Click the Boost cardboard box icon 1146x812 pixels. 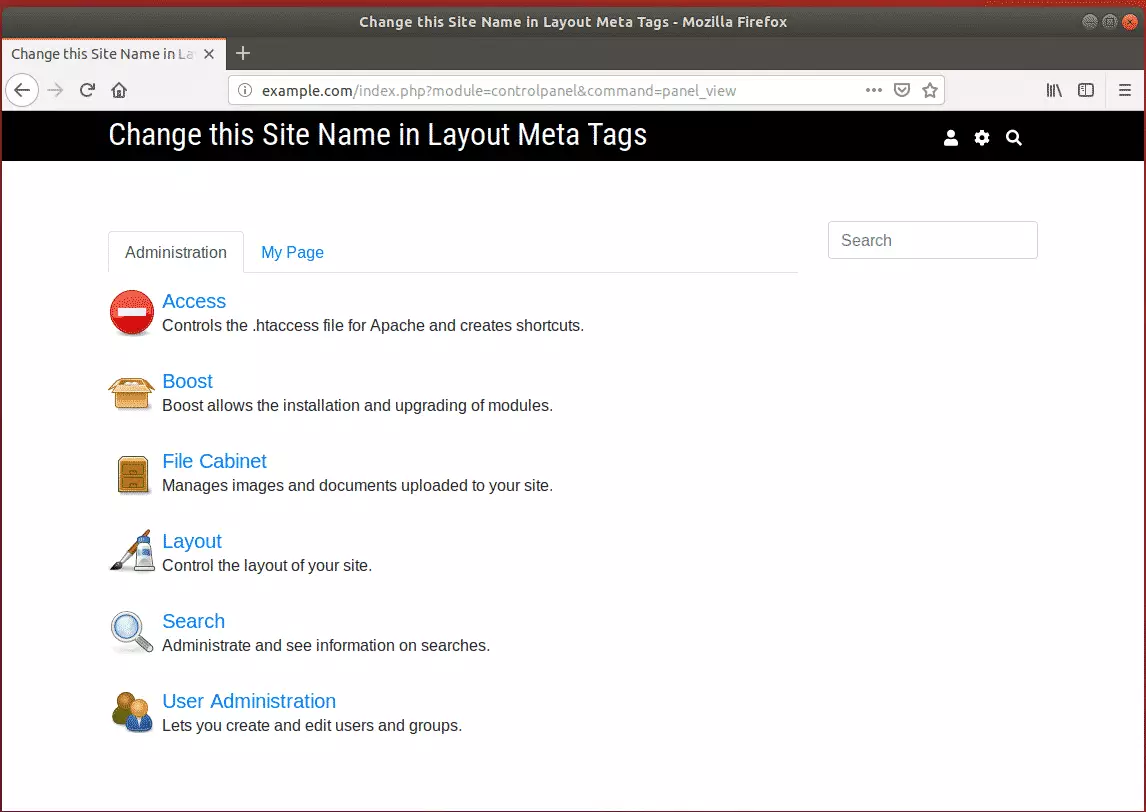click(x=132, y=393)
